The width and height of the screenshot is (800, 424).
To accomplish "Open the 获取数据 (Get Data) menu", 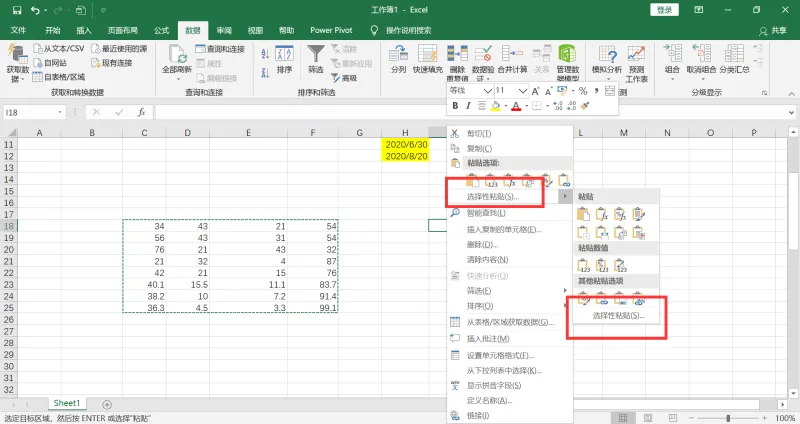I will pos(17,64).
